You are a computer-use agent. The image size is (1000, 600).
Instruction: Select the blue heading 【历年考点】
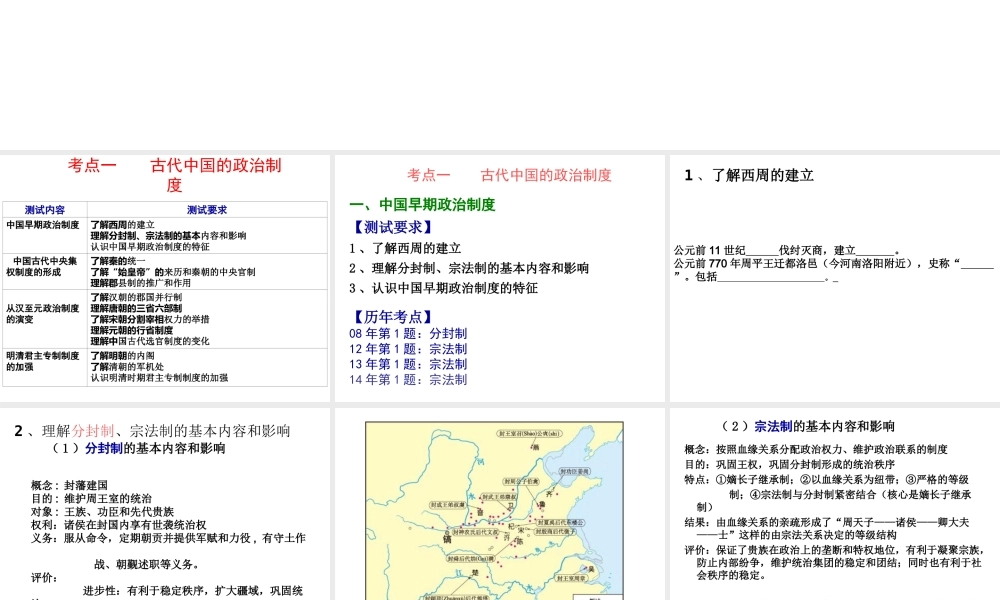[392, 316]
